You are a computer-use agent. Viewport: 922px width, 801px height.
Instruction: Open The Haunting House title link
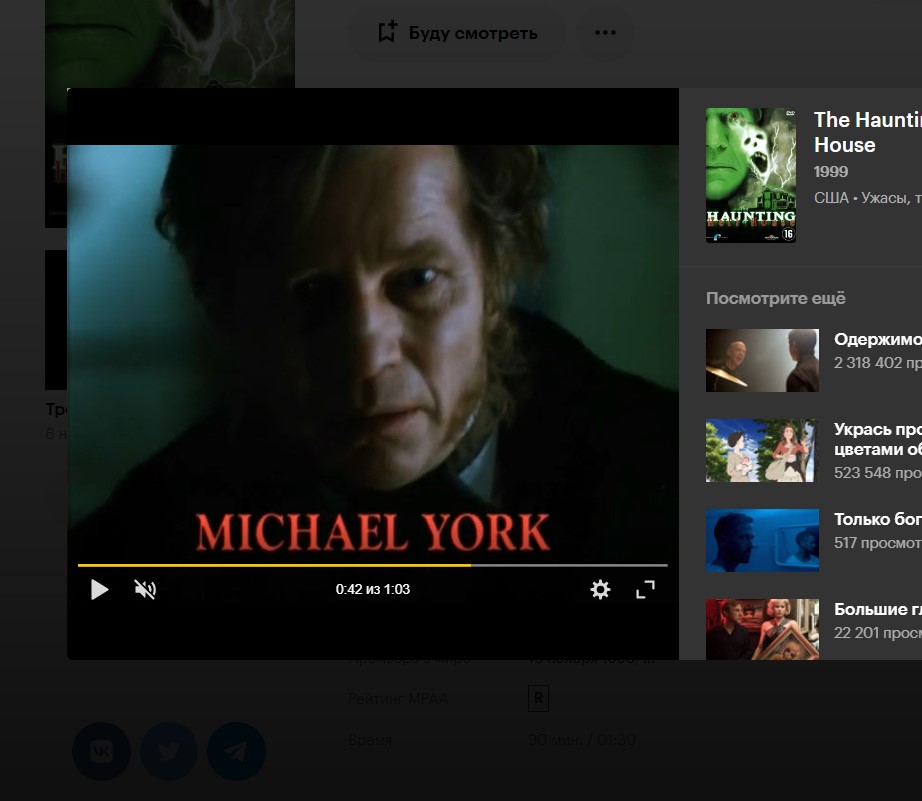(868, 132)
